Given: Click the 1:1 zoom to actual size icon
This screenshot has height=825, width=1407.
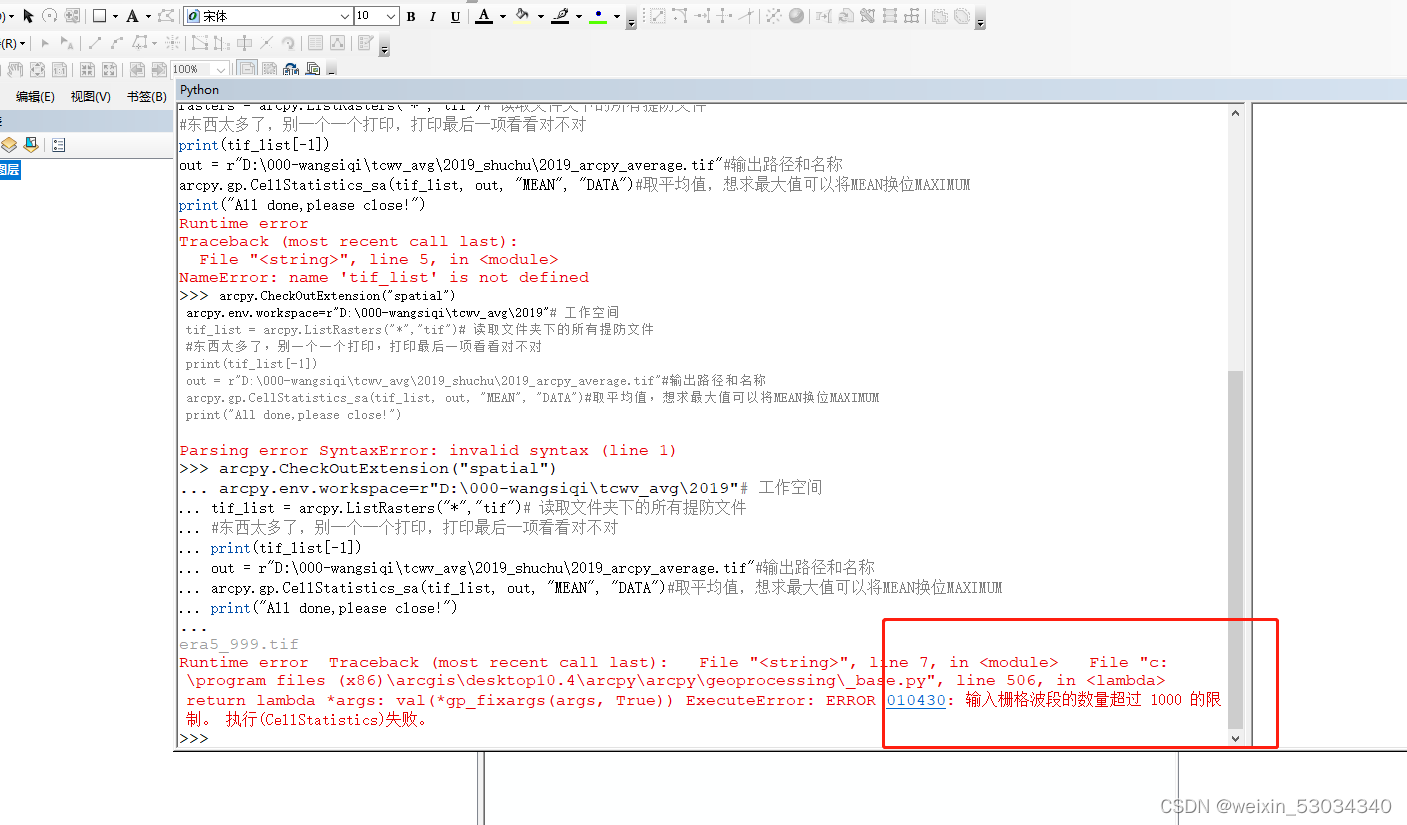Looking at the screenshot, I should coord(60,68).
